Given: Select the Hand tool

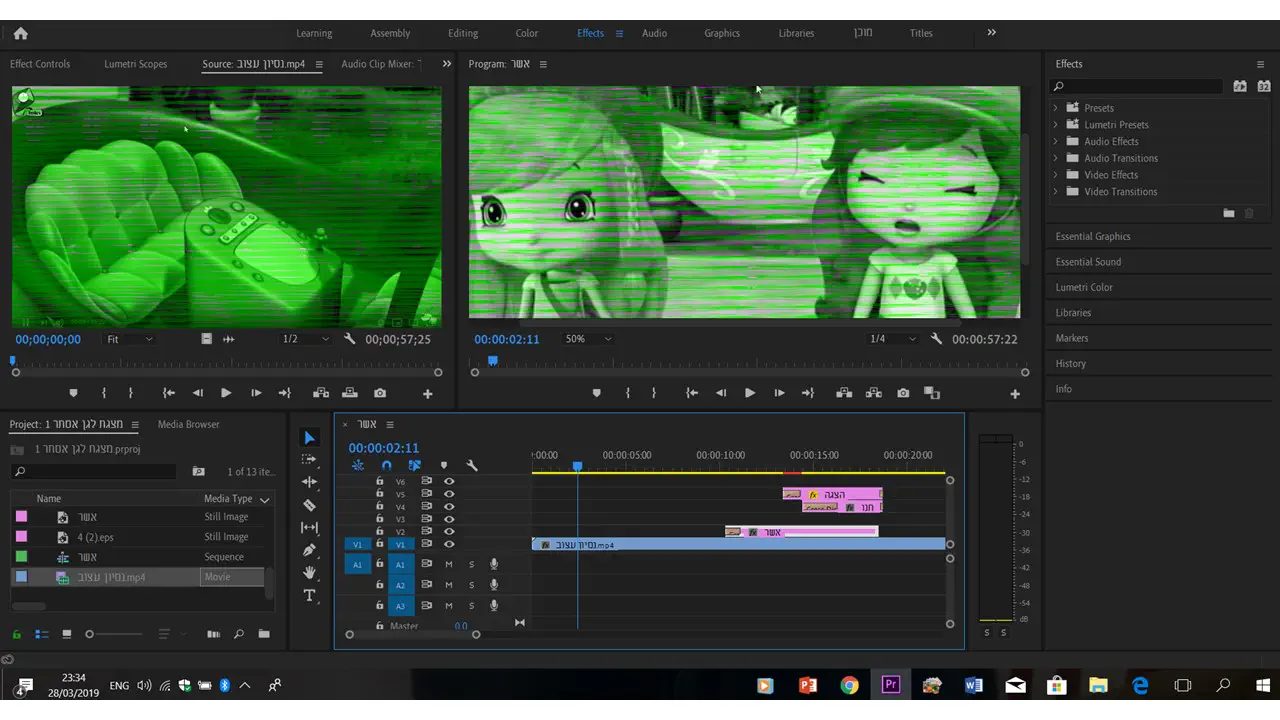Looking at the screenshot, I should pos(309,573).
